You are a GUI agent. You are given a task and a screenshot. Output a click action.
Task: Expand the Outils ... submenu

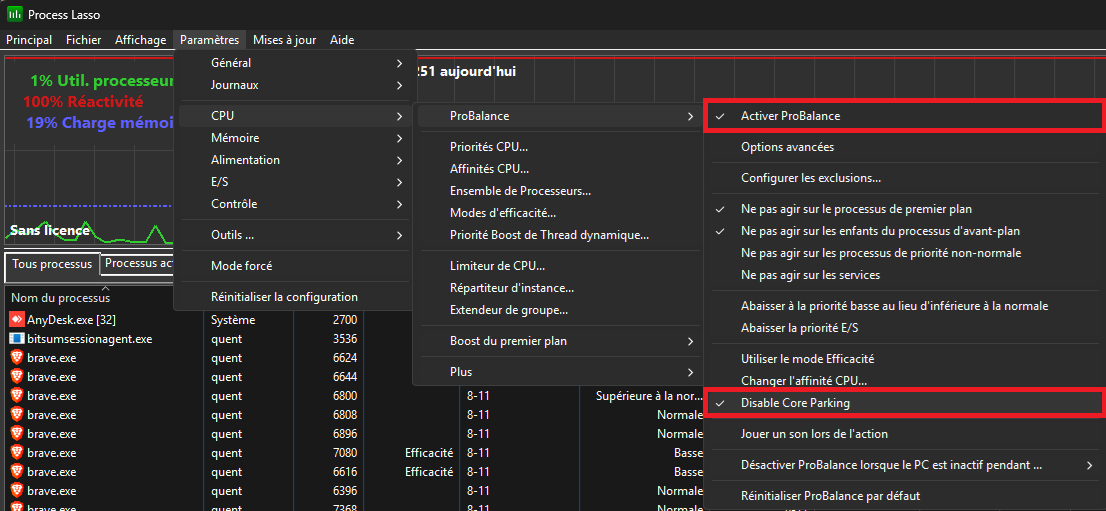pyautogui.click(x=293, y=235)
